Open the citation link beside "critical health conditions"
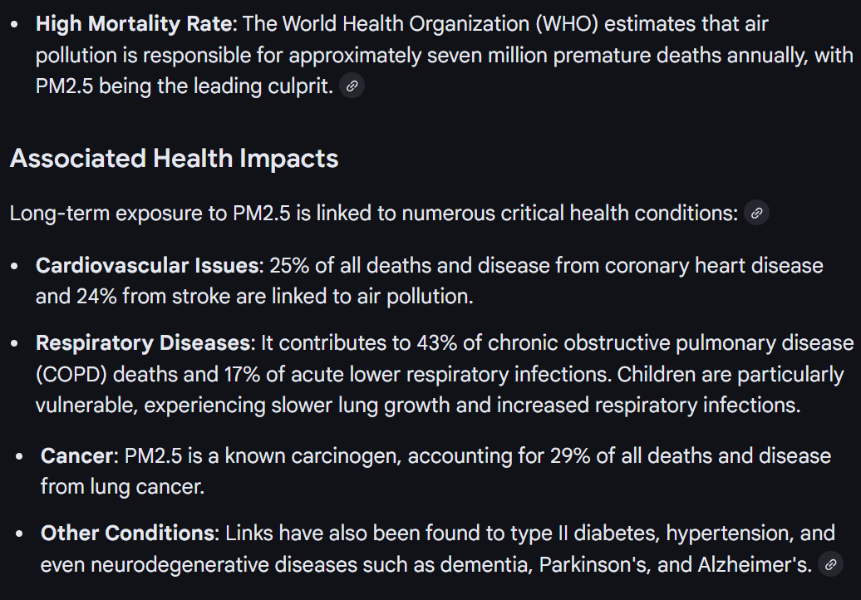Screen dimensions: 861x600 pos(757,213)
